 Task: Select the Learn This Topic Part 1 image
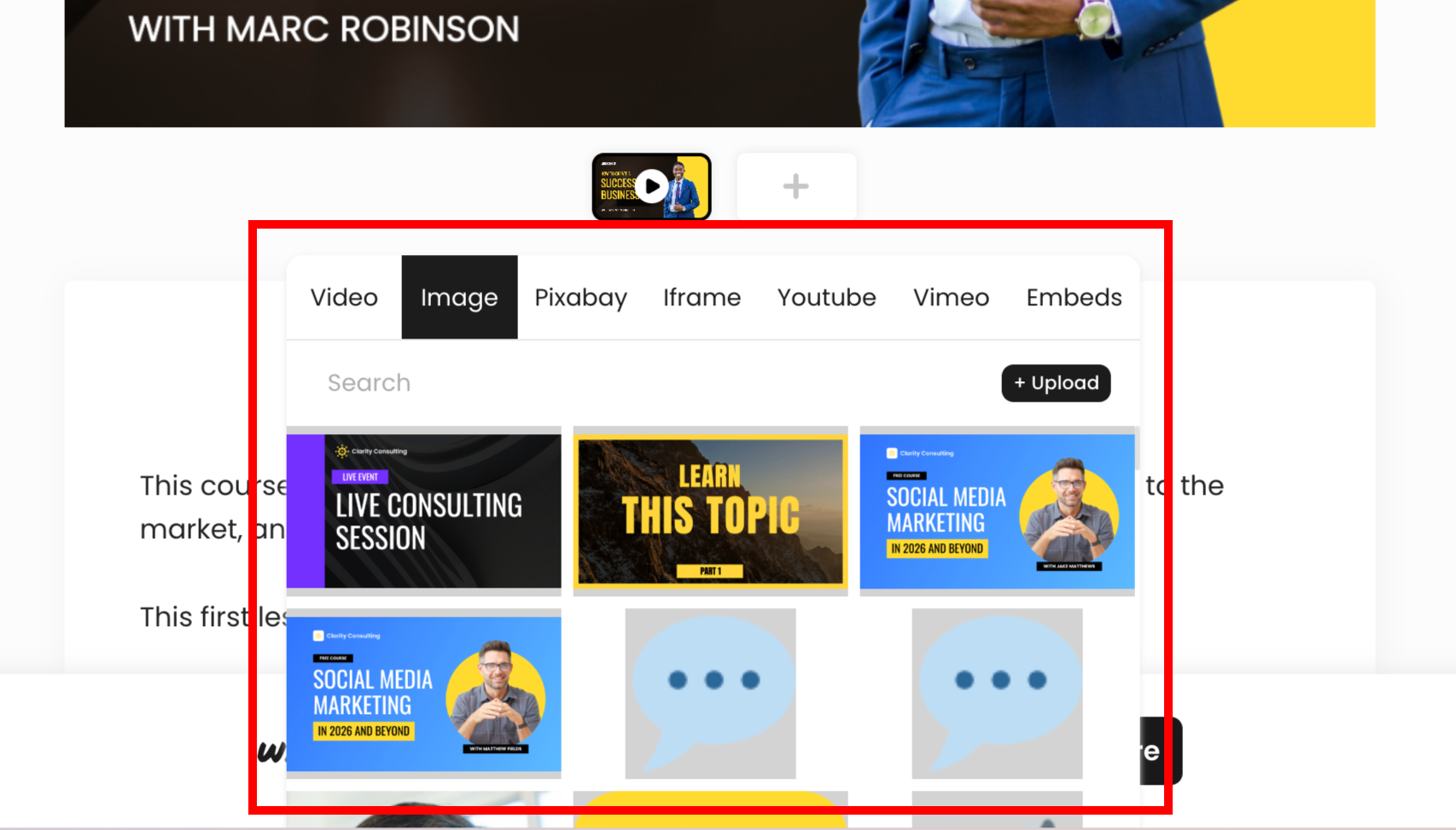point(710,509)
